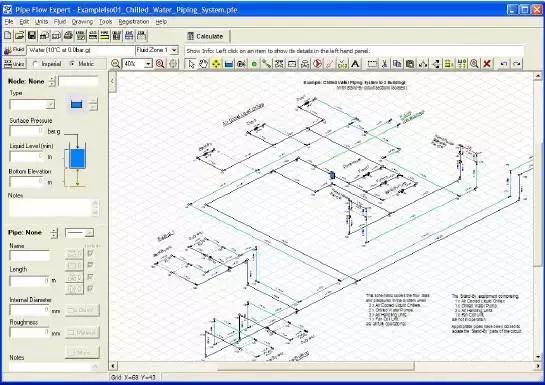545x385 pixels.
Task: Click the Fluid button
Action: click(x=14, y=50)
